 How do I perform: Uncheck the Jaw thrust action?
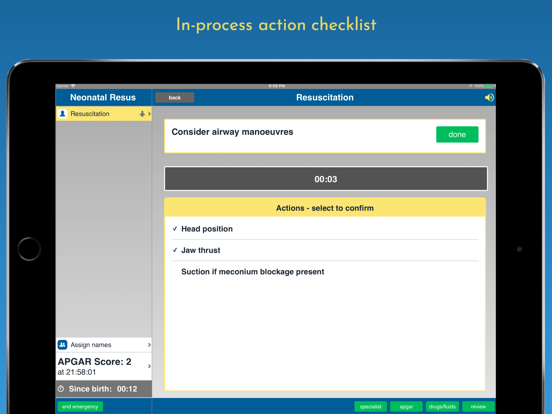[325, 250]
